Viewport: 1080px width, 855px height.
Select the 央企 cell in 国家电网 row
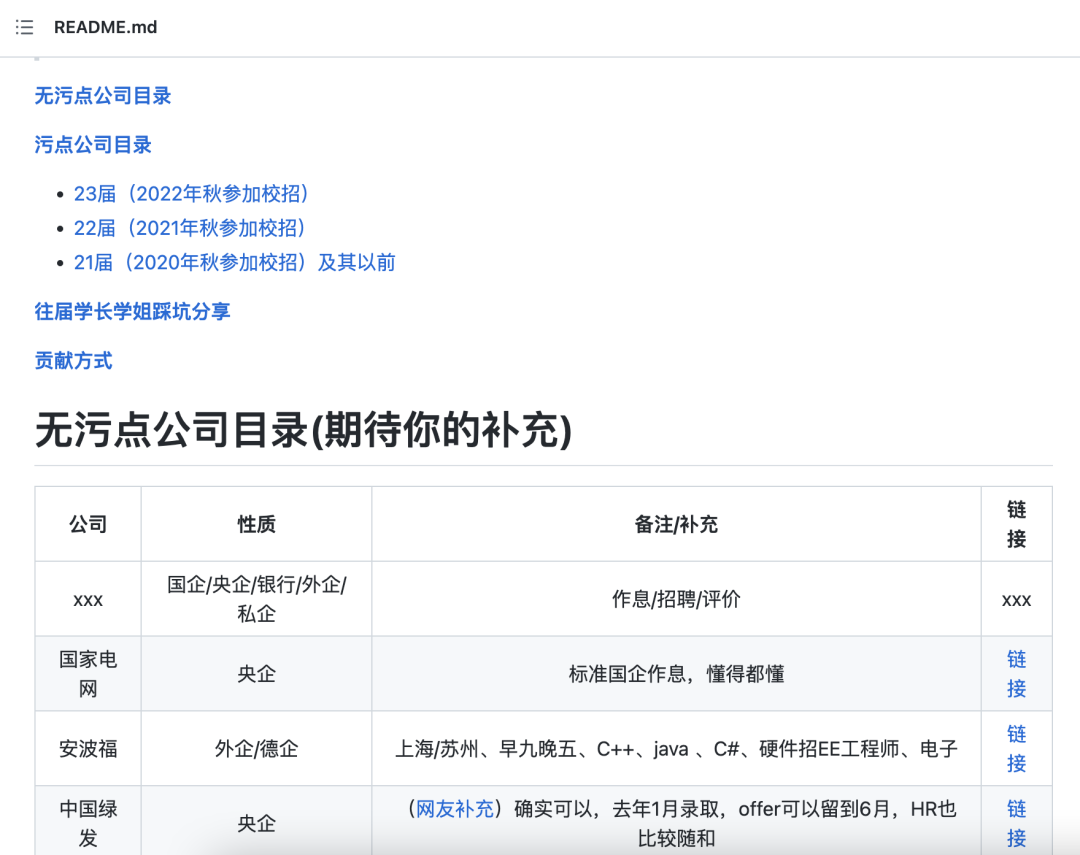pyautogui.click(x=256, y=674)
